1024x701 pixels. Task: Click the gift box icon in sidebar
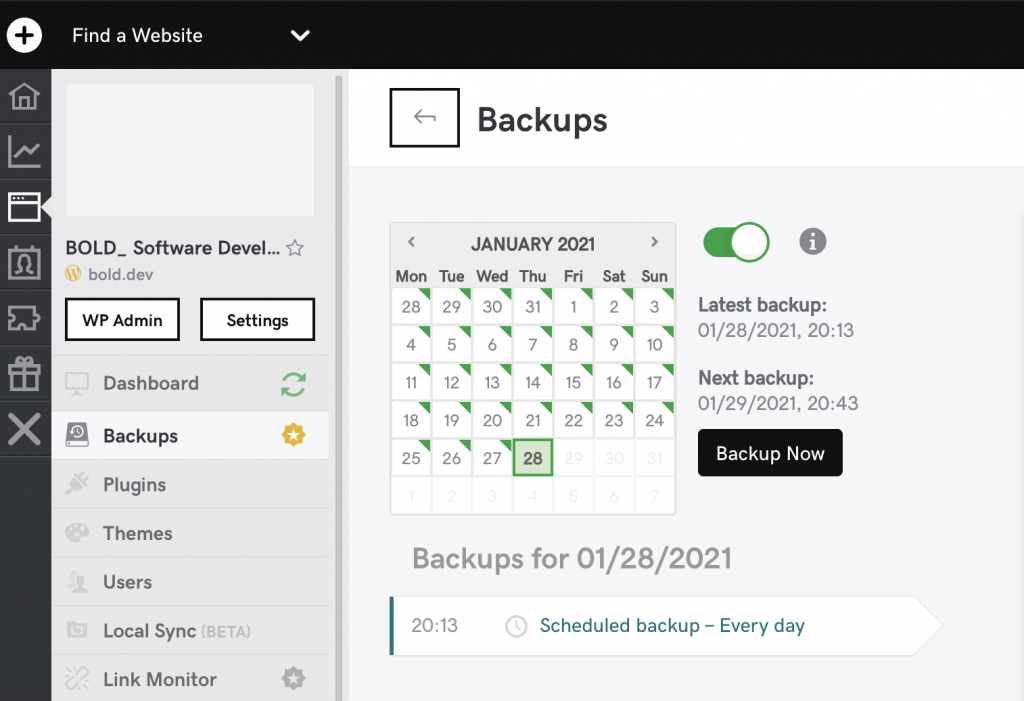point(24,374)
